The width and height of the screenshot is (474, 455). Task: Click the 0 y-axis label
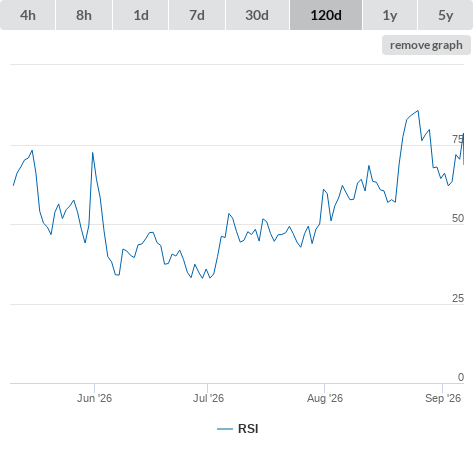(461, 377)
